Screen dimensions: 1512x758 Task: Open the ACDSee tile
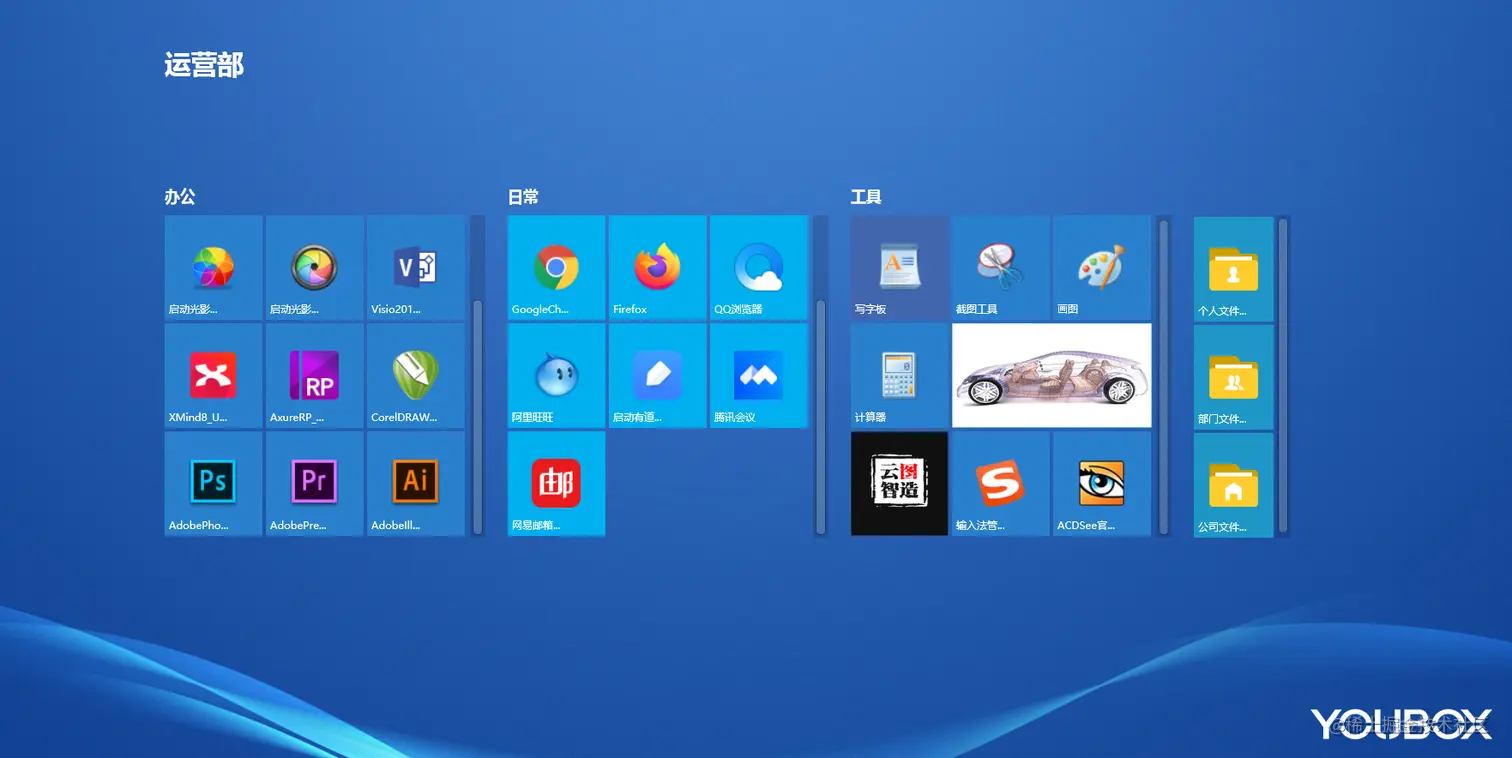click(1102, 484)
